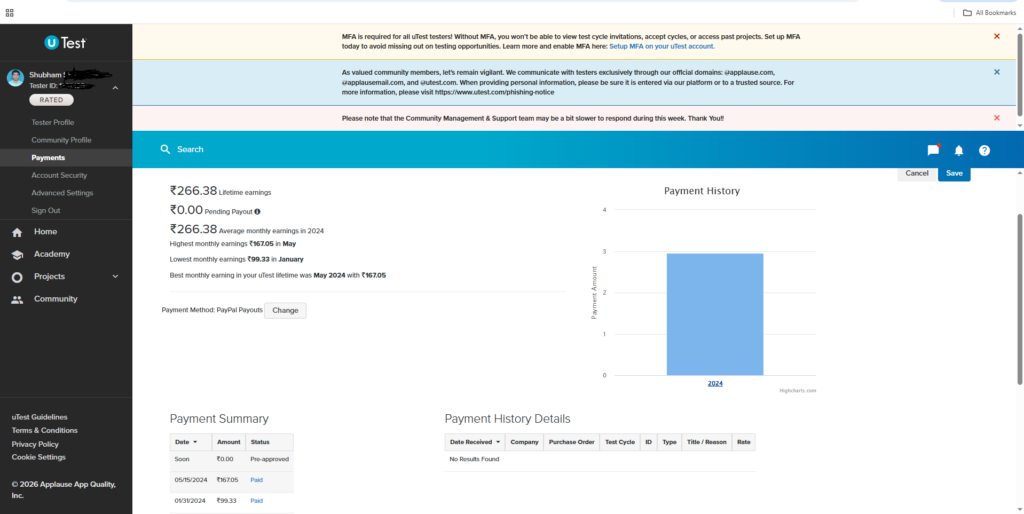Click the user avatar picture
The image size is (1024, 514).
click(16, 78)
